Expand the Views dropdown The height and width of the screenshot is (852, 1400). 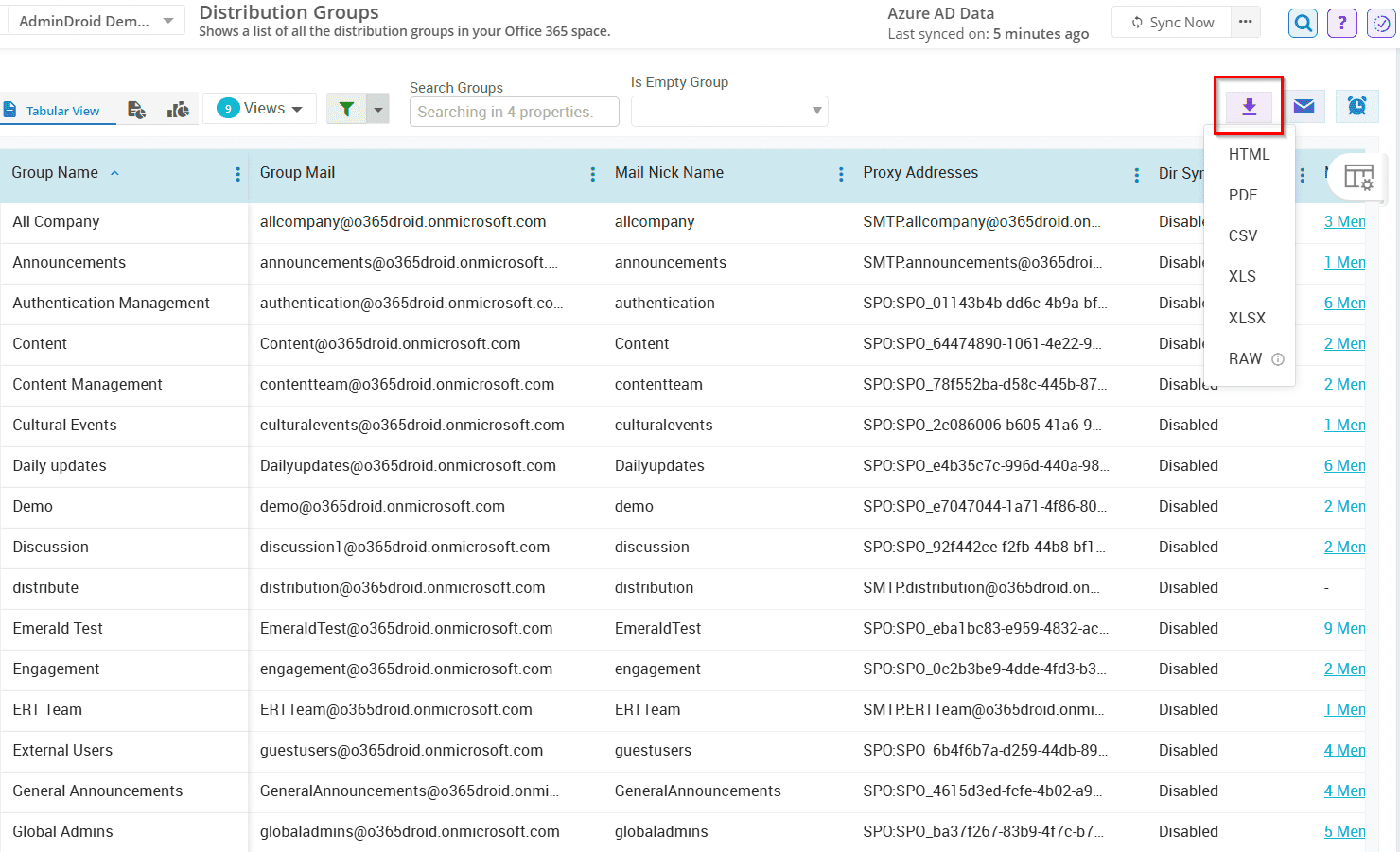259,108
